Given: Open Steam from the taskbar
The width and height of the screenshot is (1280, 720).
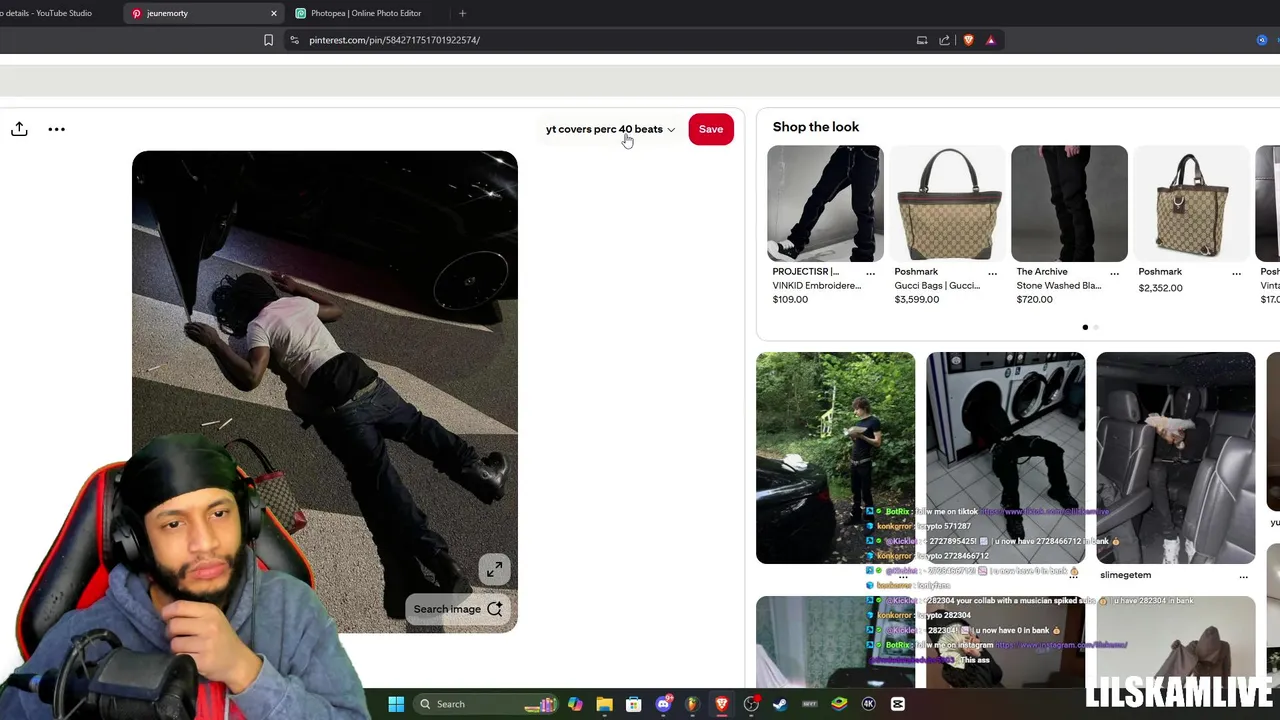Looking at the screenshot, I should (x=780, y=704).
